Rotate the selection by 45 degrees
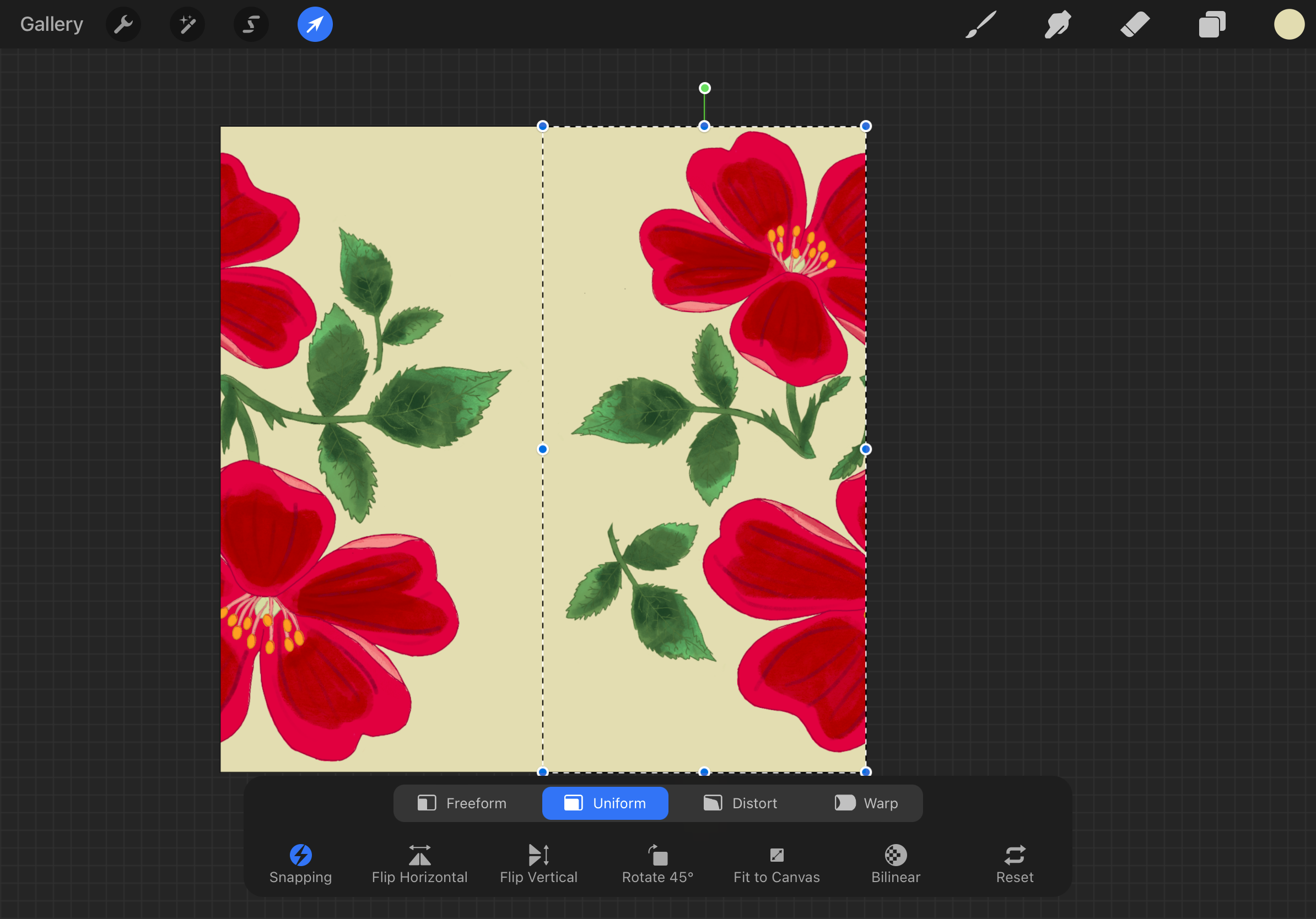Image resolution: width=1316 pixels, height=919 pixels. (657, 863)
